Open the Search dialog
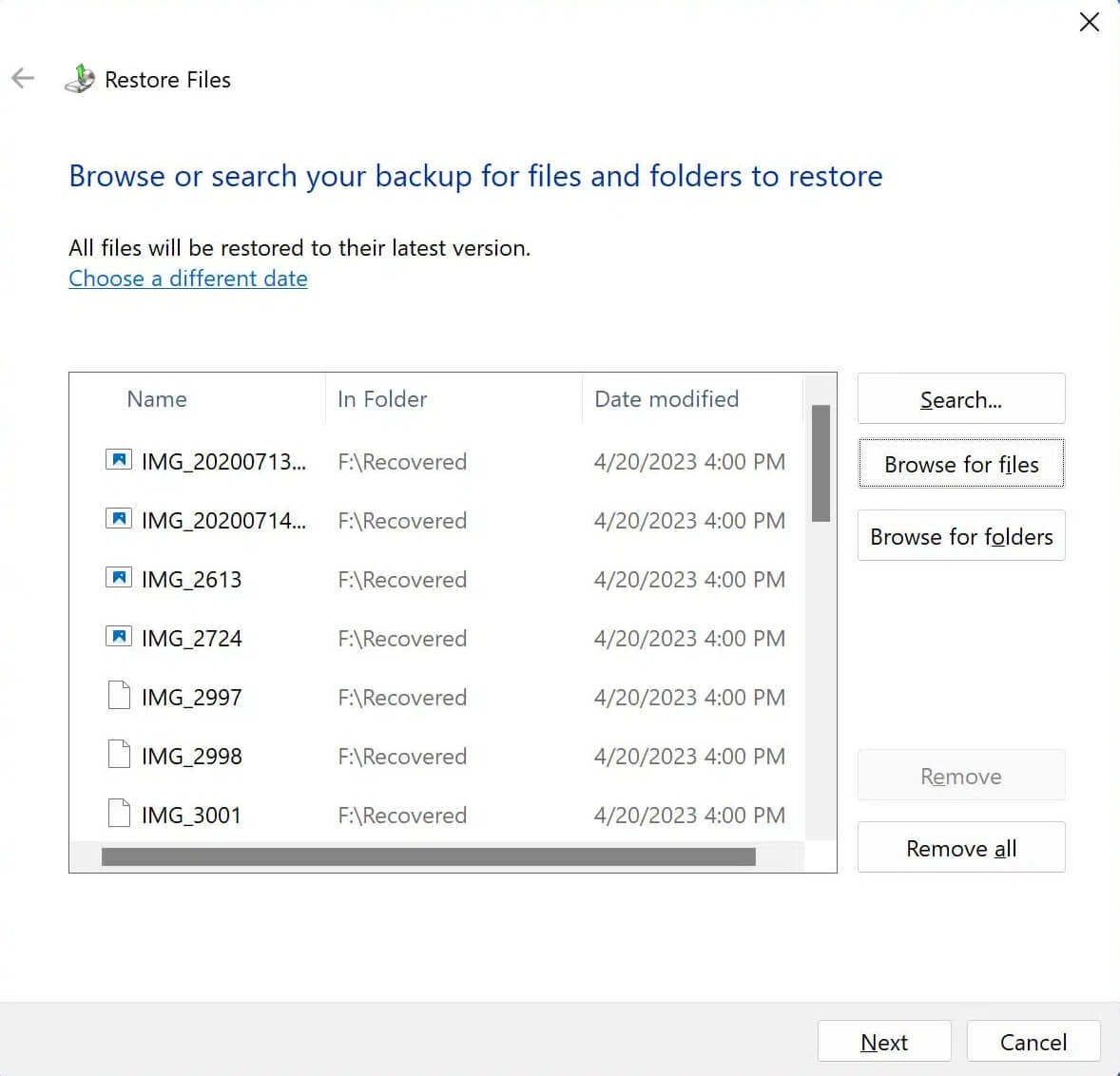Image resolution: width=1120 pixels, height=1076 pixels. point(960,398)
